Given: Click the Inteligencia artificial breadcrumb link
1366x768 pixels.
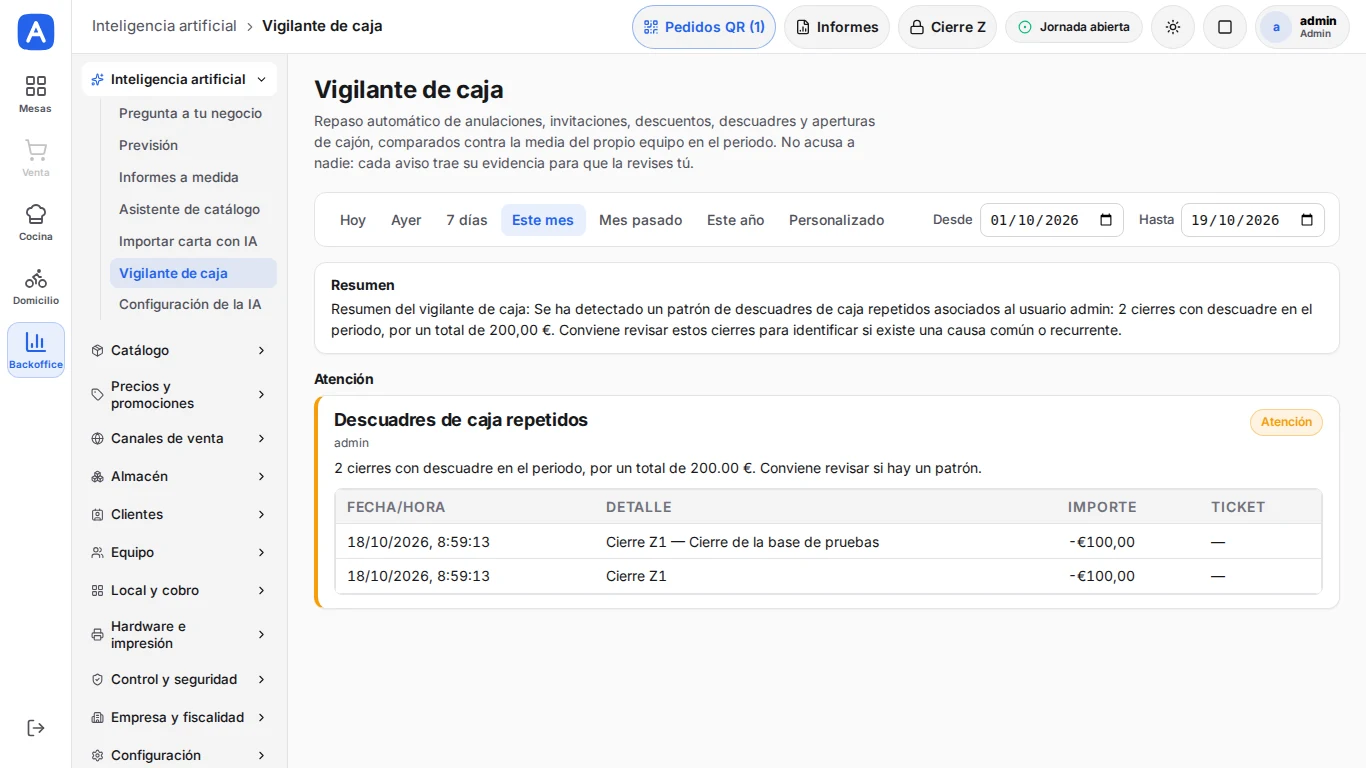Looking at the screenshot, I should pos(164,26).
